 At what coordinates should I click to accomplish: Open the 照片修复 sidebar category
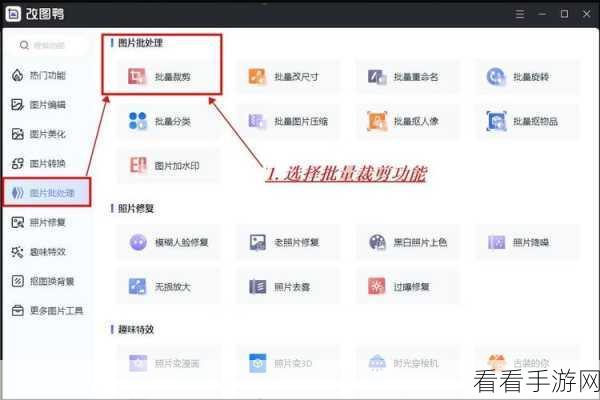pos(47,222)
